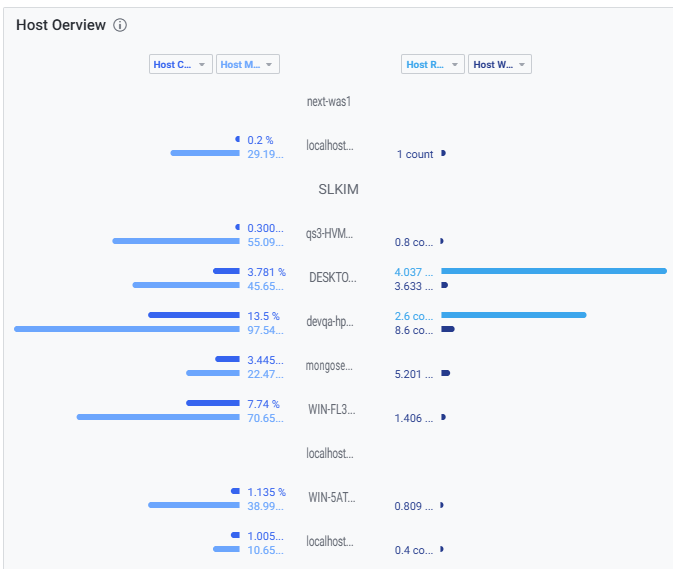Click devqa-hp's 97.54 memory bar
The width and height of the screenshot is (673, 569).
click(127, 329)
